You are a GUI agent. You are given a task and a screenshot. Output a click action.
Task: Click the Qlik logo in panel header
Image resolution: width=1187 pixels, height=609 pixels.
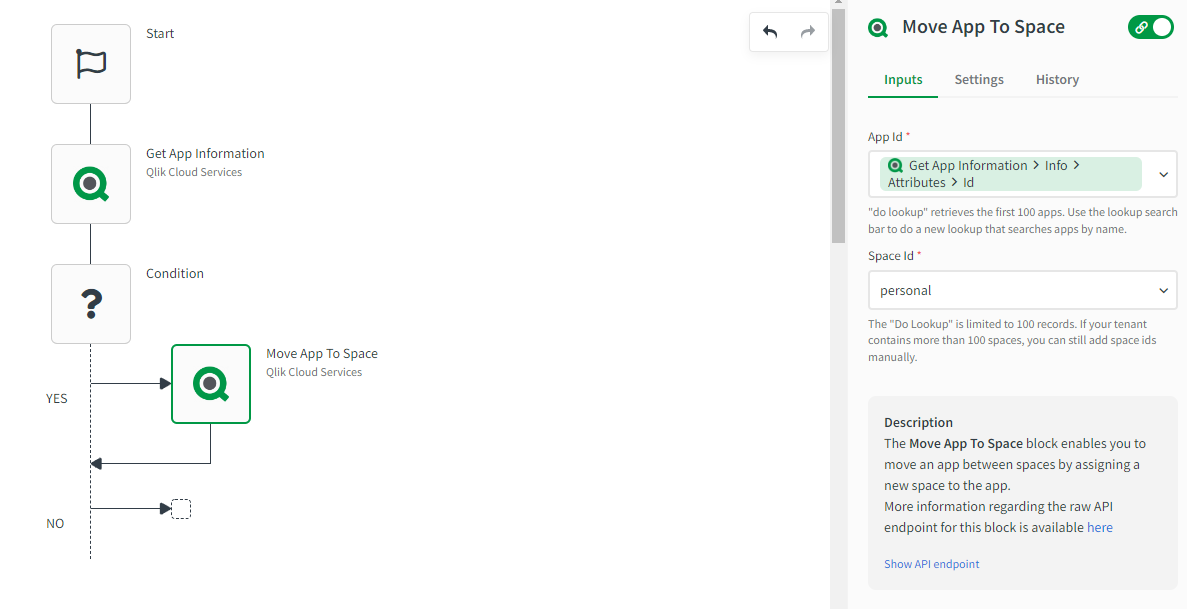pos(878,28)
